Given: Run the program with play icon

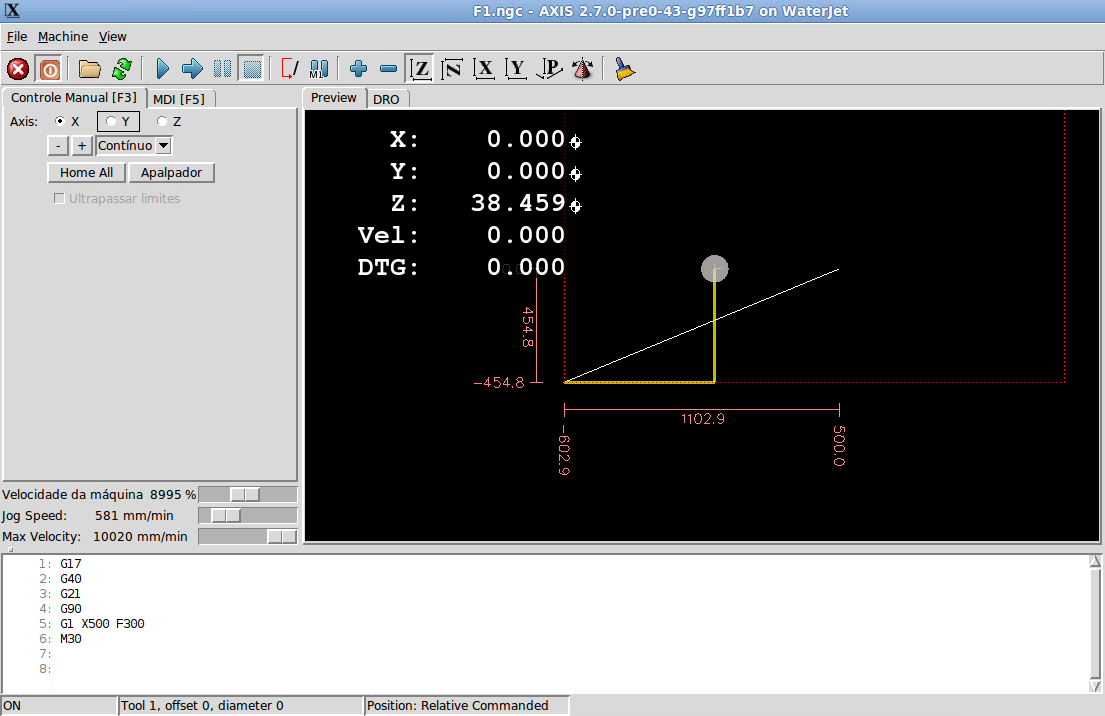Looking at the screenshot, I should (x=163, y=69).
